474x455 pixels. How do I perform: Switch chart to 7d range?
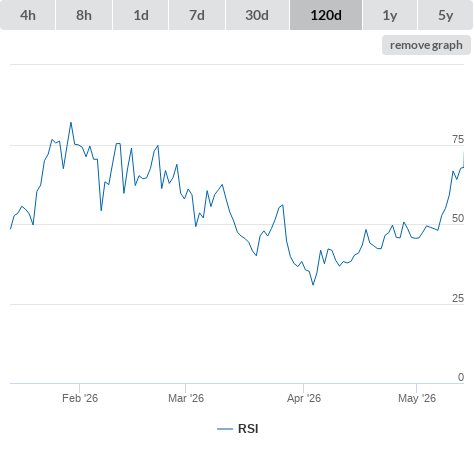[197, 15]
